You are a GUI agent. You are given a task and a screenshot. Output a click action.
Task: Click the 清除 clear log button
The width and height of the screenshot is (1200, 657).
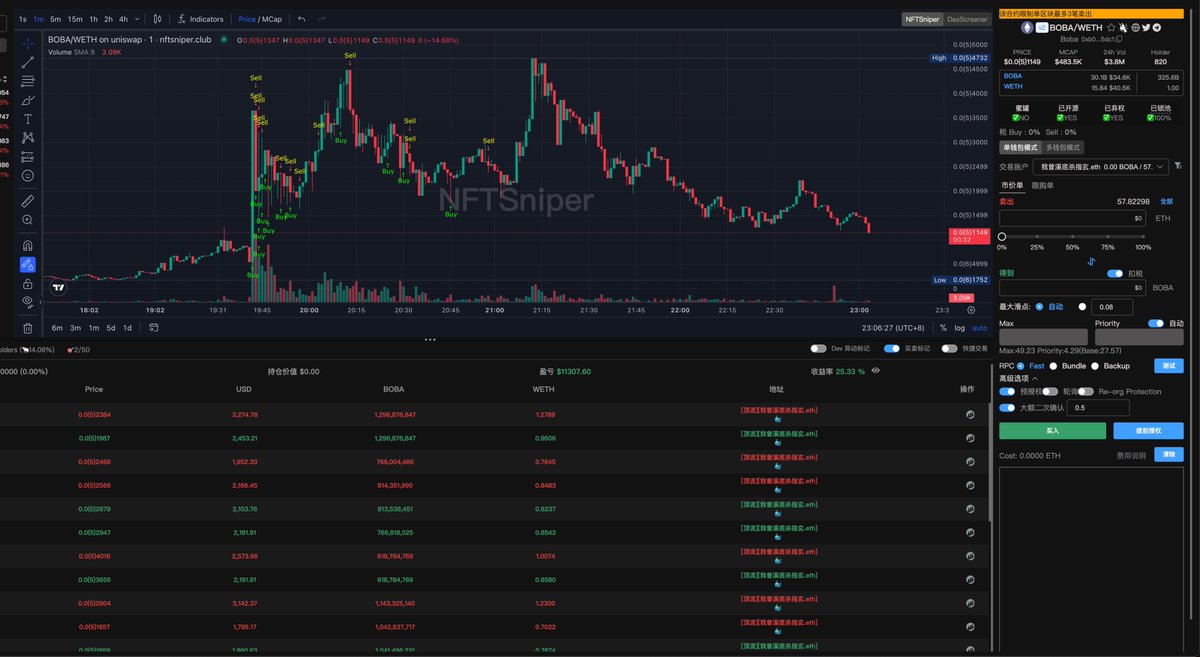coord(1169,455)
